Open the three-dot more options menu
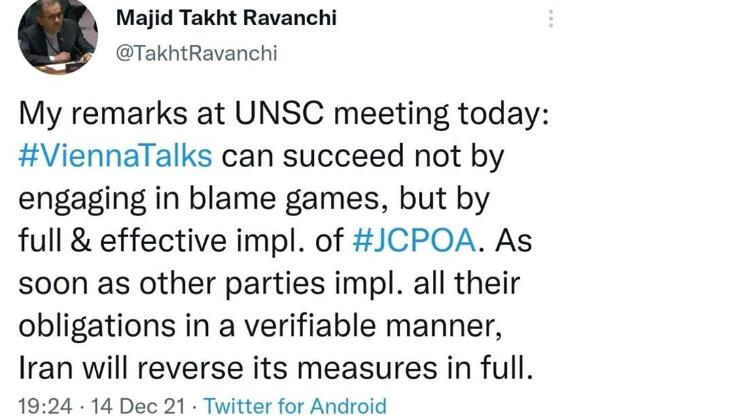Image resolution: width=740 pixels, height=417 pixels. click(551, 18)
